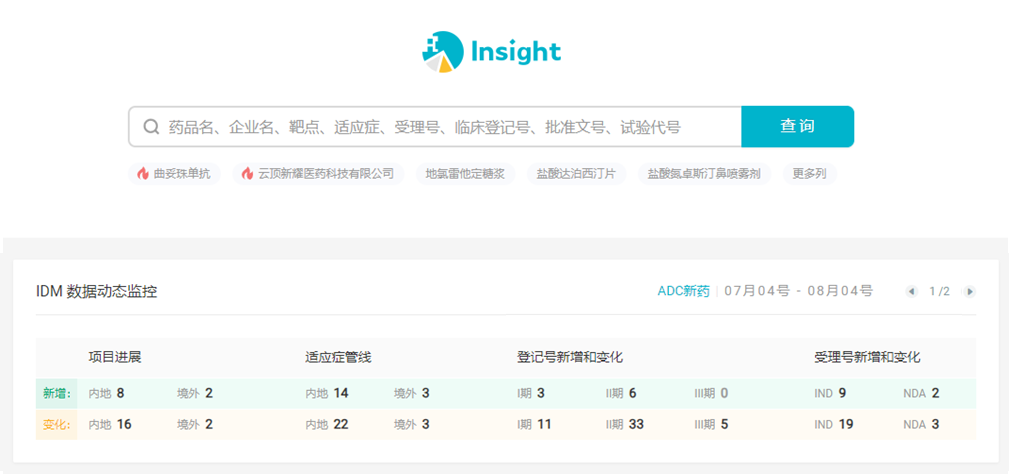Click the flame icon beside 云顶新耀医药科技有限公司
Screen dimensions: 1009x474
tap(248, 174)
